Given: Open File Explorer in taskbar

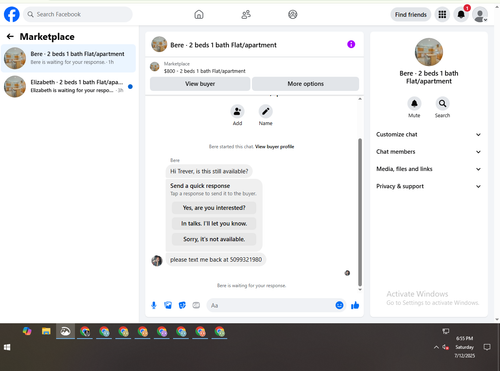Looking at the screenshot, I should click(x=46, y=331).
